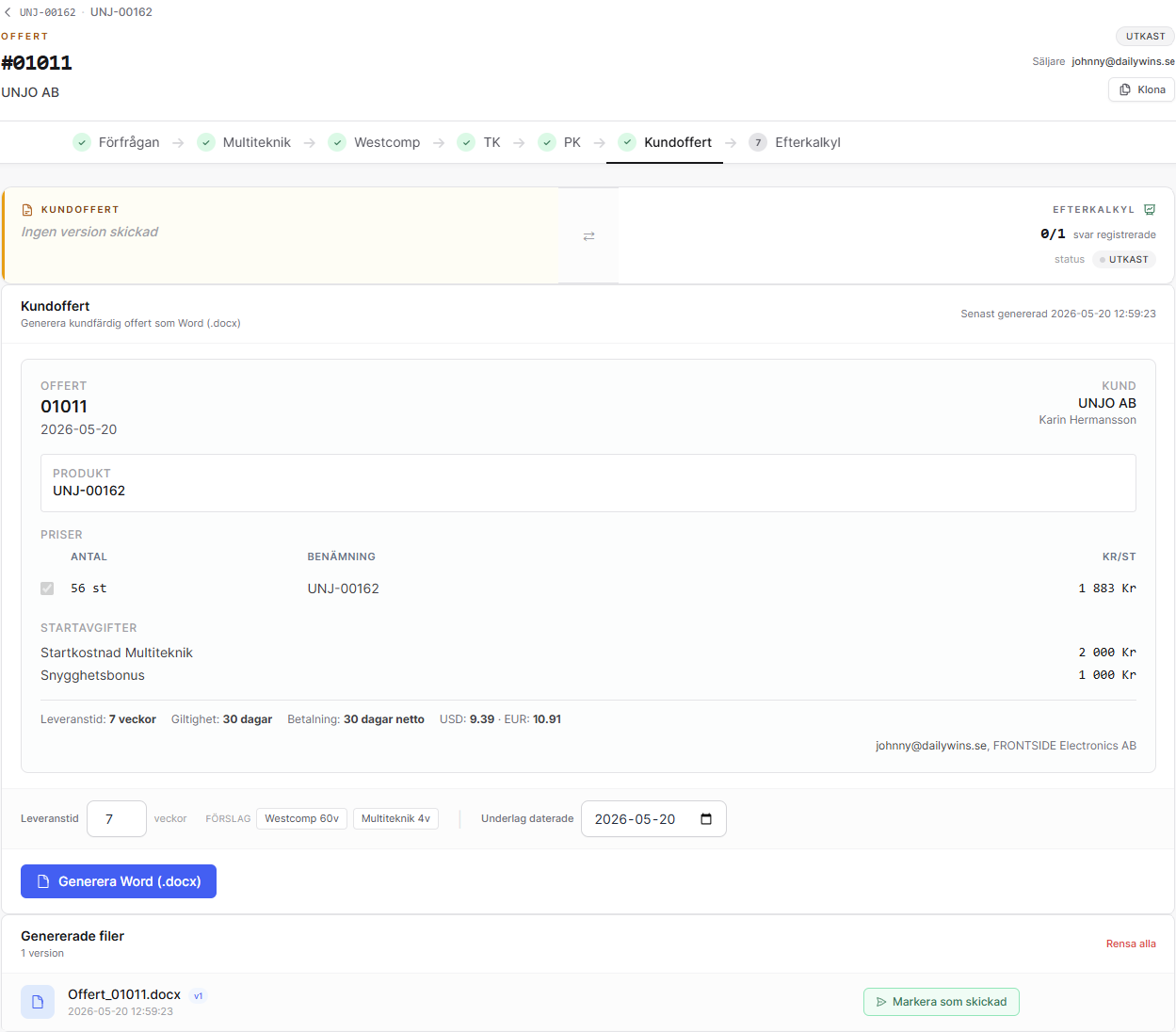Switch to the Westcomp step
Screen dimensions: 1176x1032
click(374, 142)
